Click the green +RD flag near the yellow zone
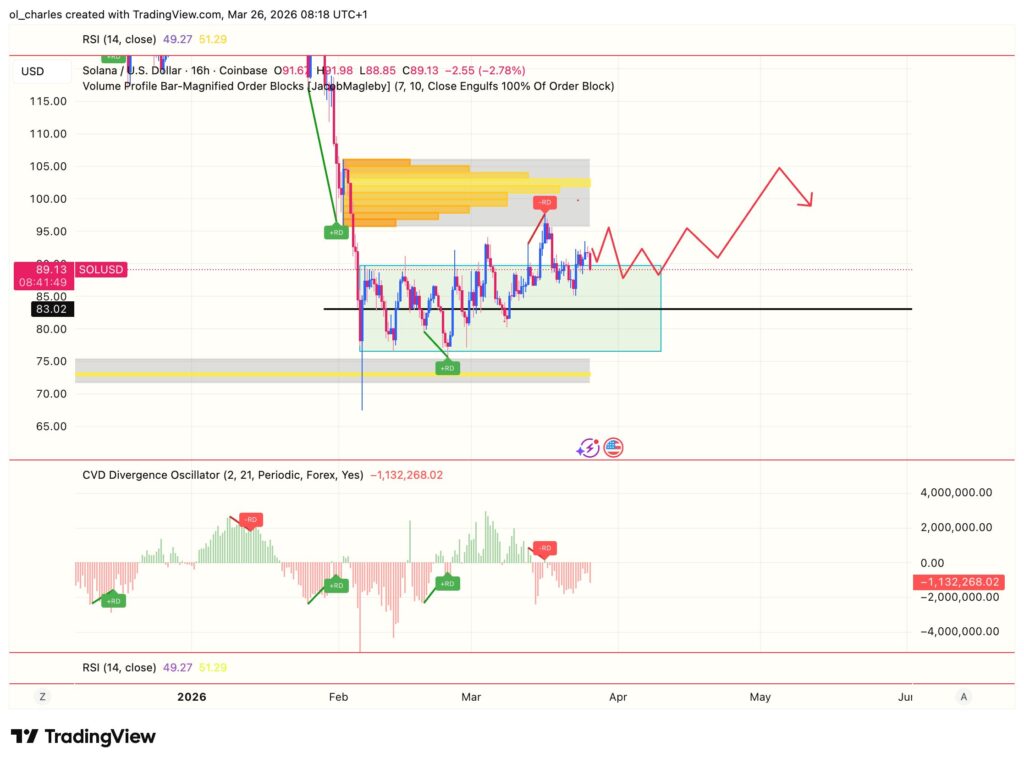 [x=447, y=367]
